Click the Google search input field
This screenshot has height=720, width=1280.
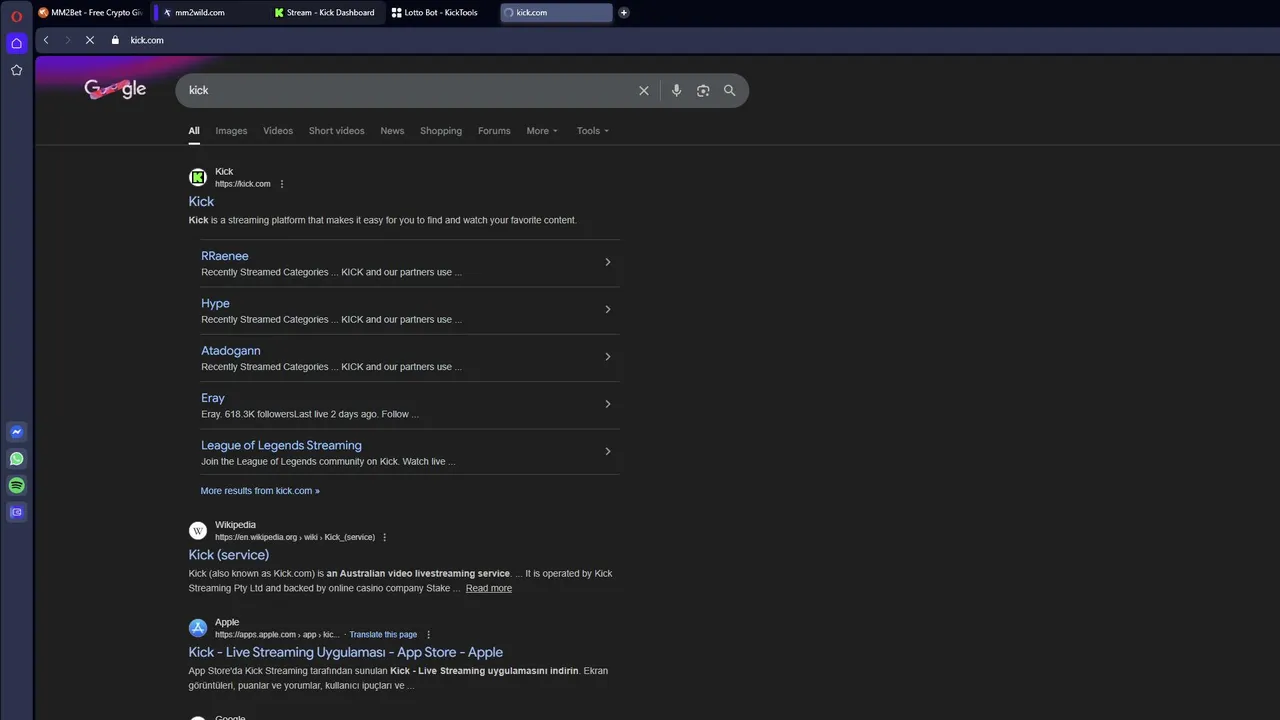tap(410, 90)
